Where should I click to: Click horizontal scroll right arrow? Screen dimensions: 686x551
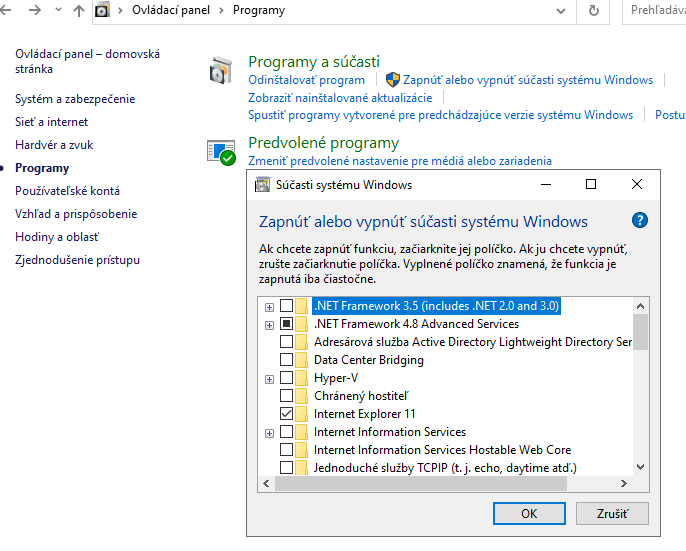[624, 484]
